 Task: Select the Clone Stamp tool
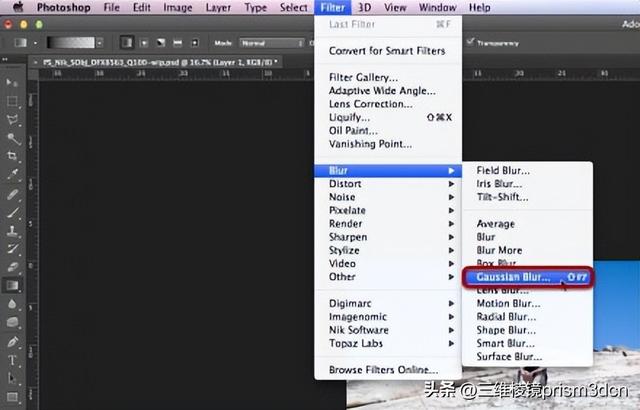(x=12, y=230)
